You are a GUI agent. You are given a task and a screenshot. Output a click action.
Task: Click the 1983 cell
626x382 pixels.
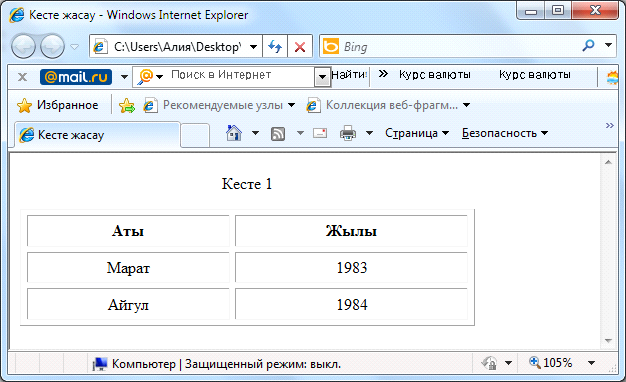point(351,267)
